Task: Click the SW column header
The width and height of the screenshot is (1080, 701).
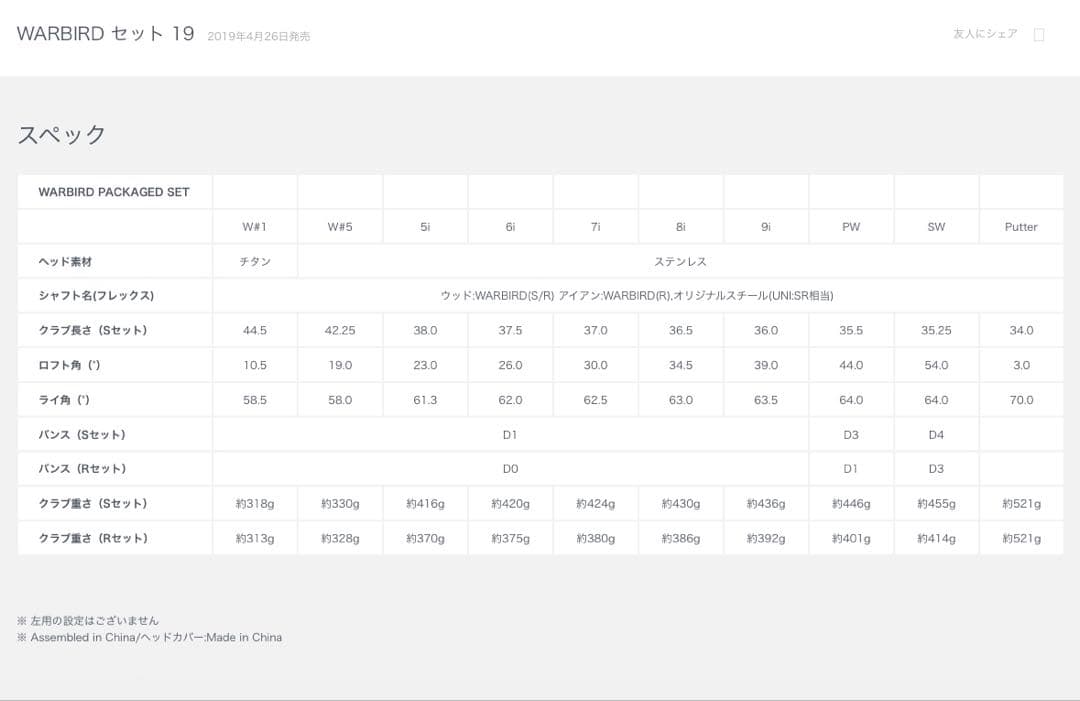Action: pos(936,227)
